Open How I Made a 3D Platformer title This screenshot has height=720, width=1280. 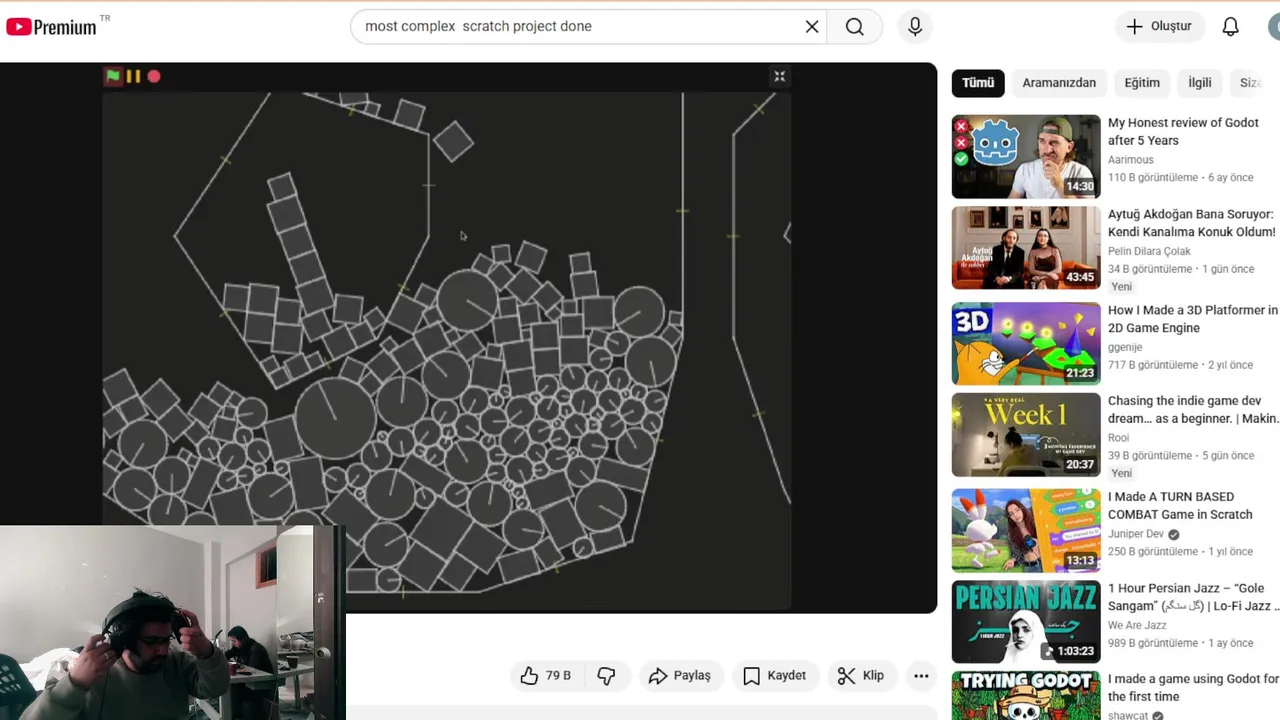click(x=1193, y=319)
